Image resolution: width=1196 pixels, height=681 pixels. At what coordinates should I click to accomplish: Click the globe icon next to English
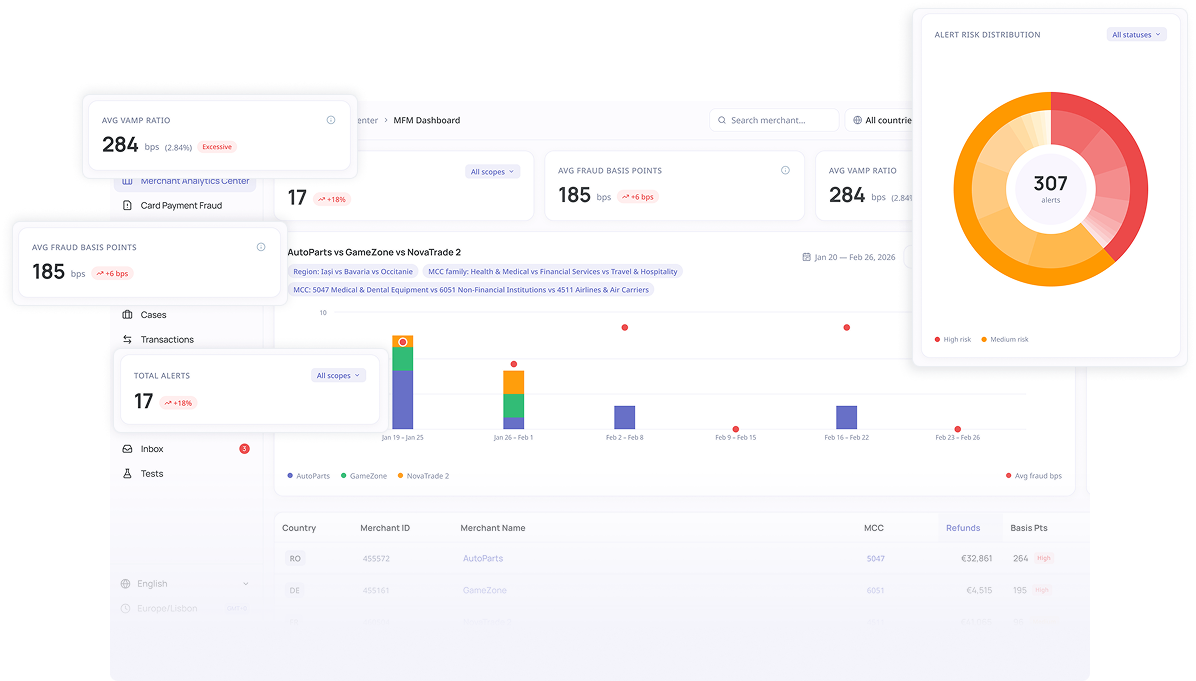(126, 584)
